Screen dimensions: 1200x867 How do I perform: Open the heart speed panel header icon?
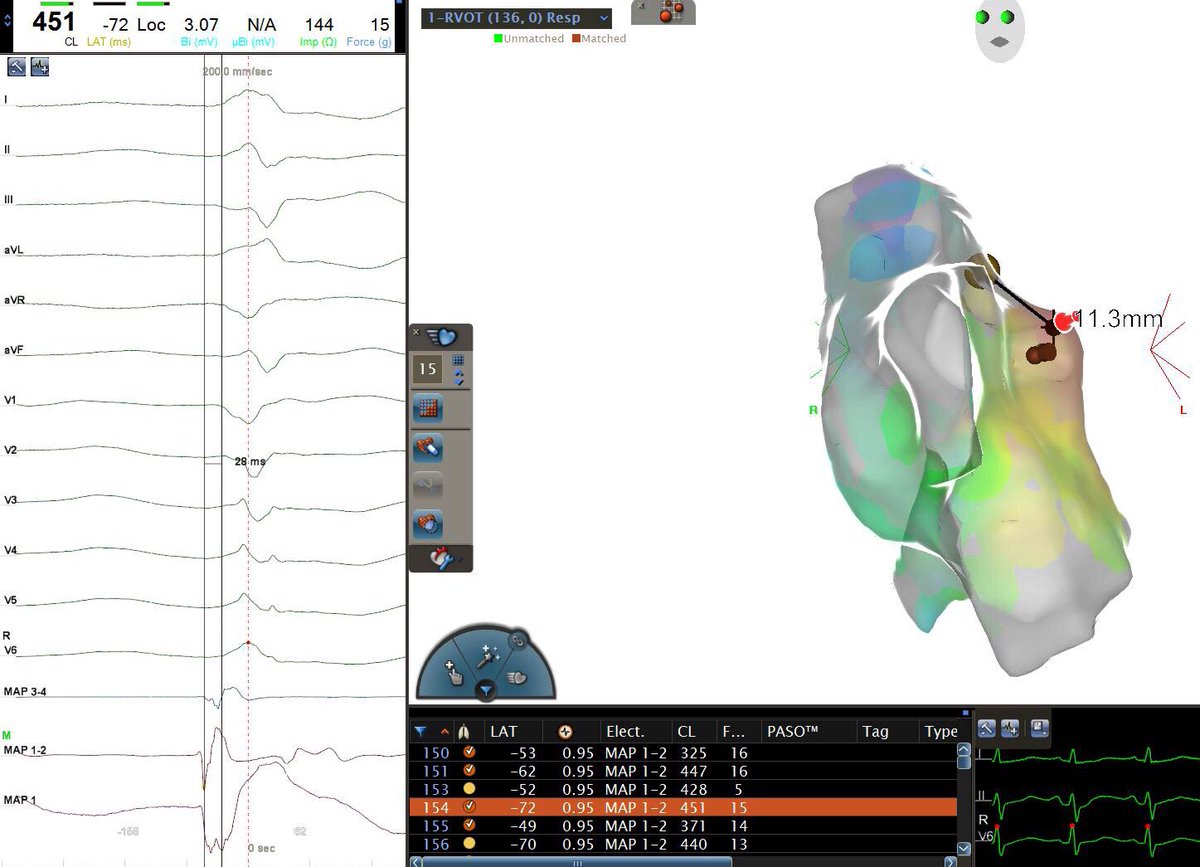point(440,335)
